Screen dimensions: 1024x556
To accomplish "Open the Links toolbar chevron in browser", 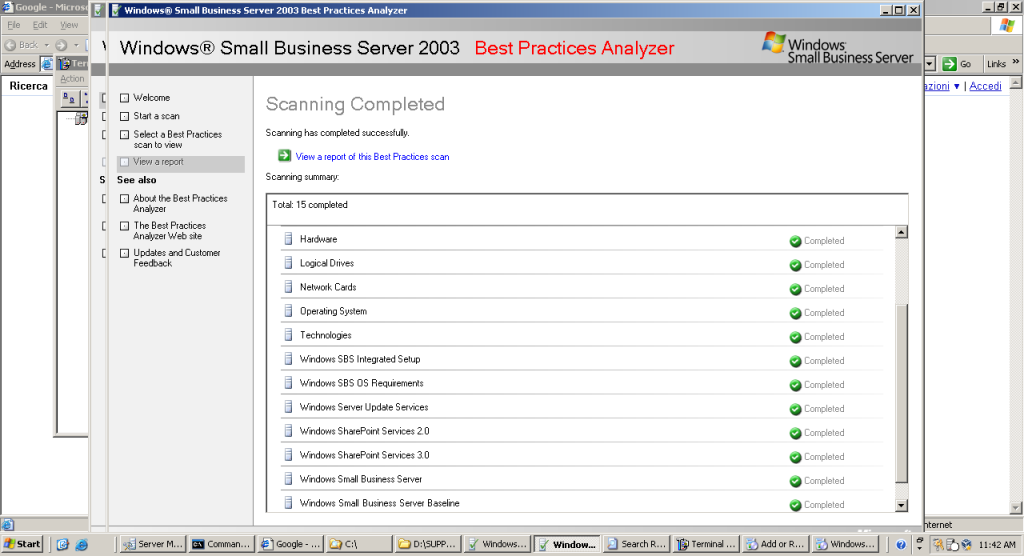I will point(1016,62).
